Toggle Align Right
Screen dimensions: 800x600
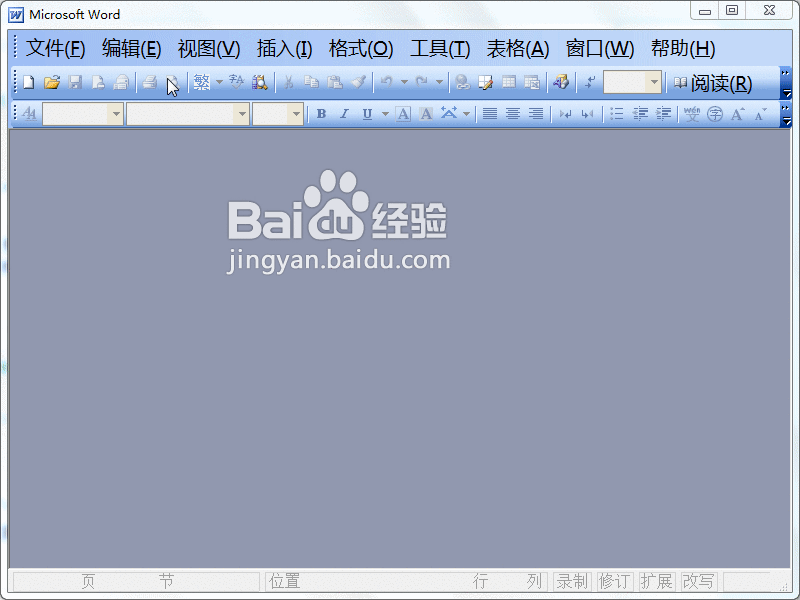coord(536,113)
